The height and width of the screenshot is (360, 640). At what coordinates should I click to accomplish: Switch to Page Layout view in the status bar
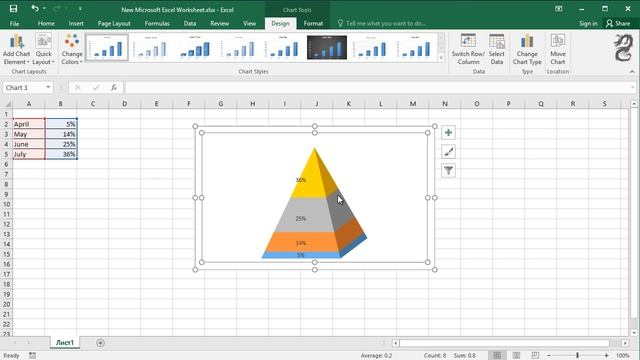516,356
